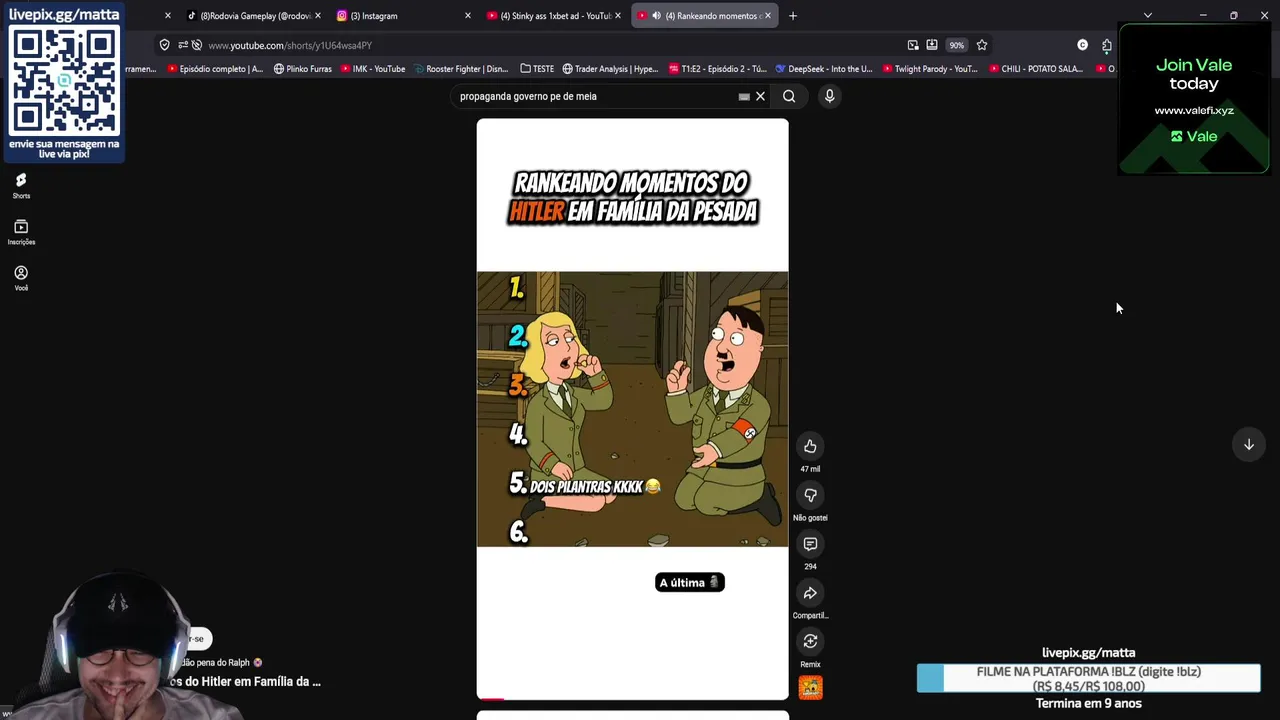1280x720 pixels.
Task: Share the short via Compartilhar
Action: (x=810, y=593)
